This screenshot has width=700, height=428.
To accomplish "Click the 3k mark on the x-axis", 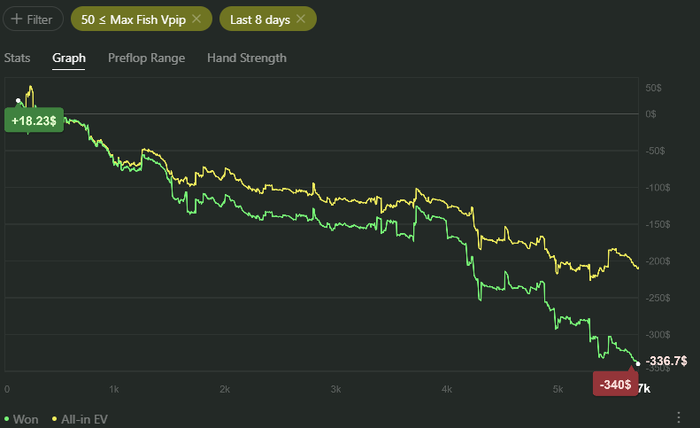I will pos(337,389).
